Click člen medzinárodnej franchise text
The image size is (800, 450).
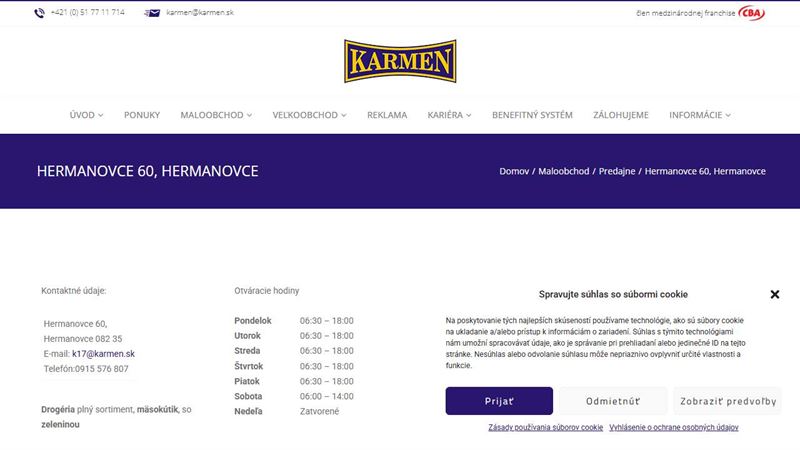686,13
